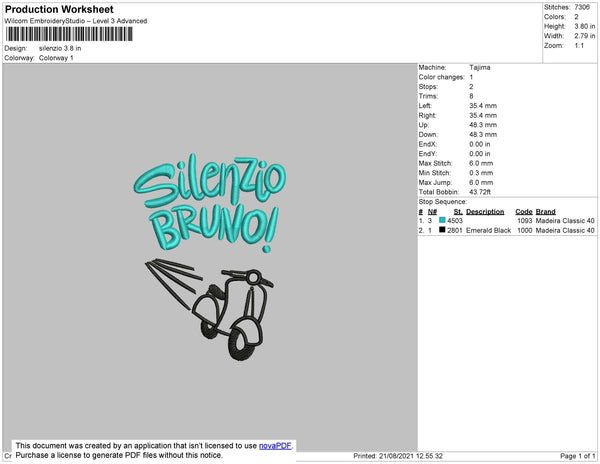The width and height of the screenshot is (600, 464).
Task: Select the stitch count value 7306
Action: (x=582, y=7)
